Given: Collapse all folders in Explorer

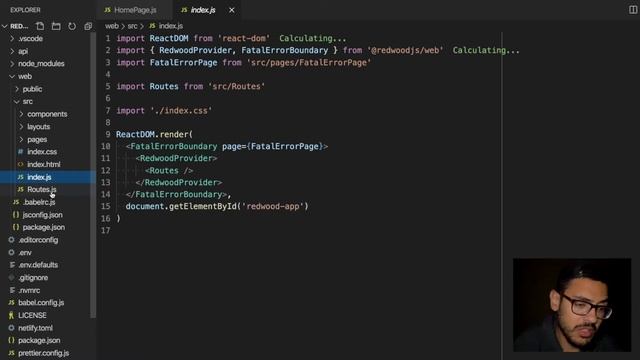Looking at the screenshot, I should point(88,26).
